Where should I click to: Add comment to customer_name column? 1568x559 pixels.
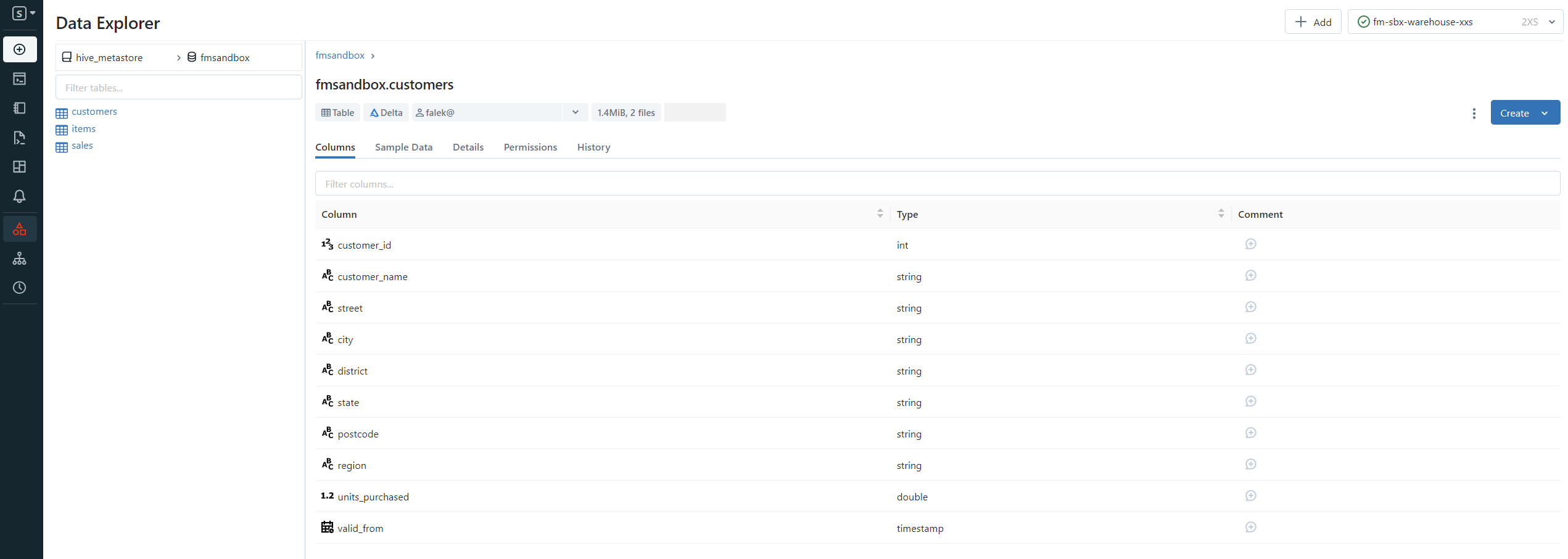[1251, 275]
